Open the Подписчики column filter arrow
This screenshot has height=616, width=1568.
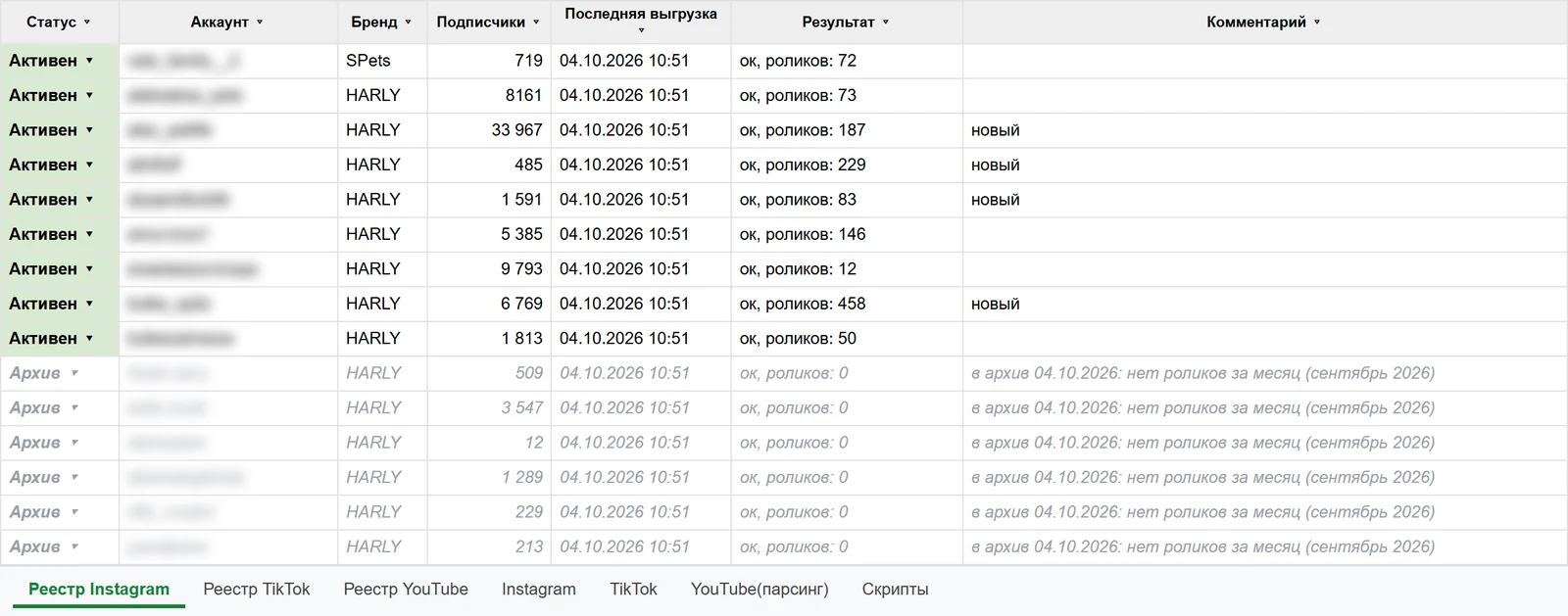(x=536, y=22)
